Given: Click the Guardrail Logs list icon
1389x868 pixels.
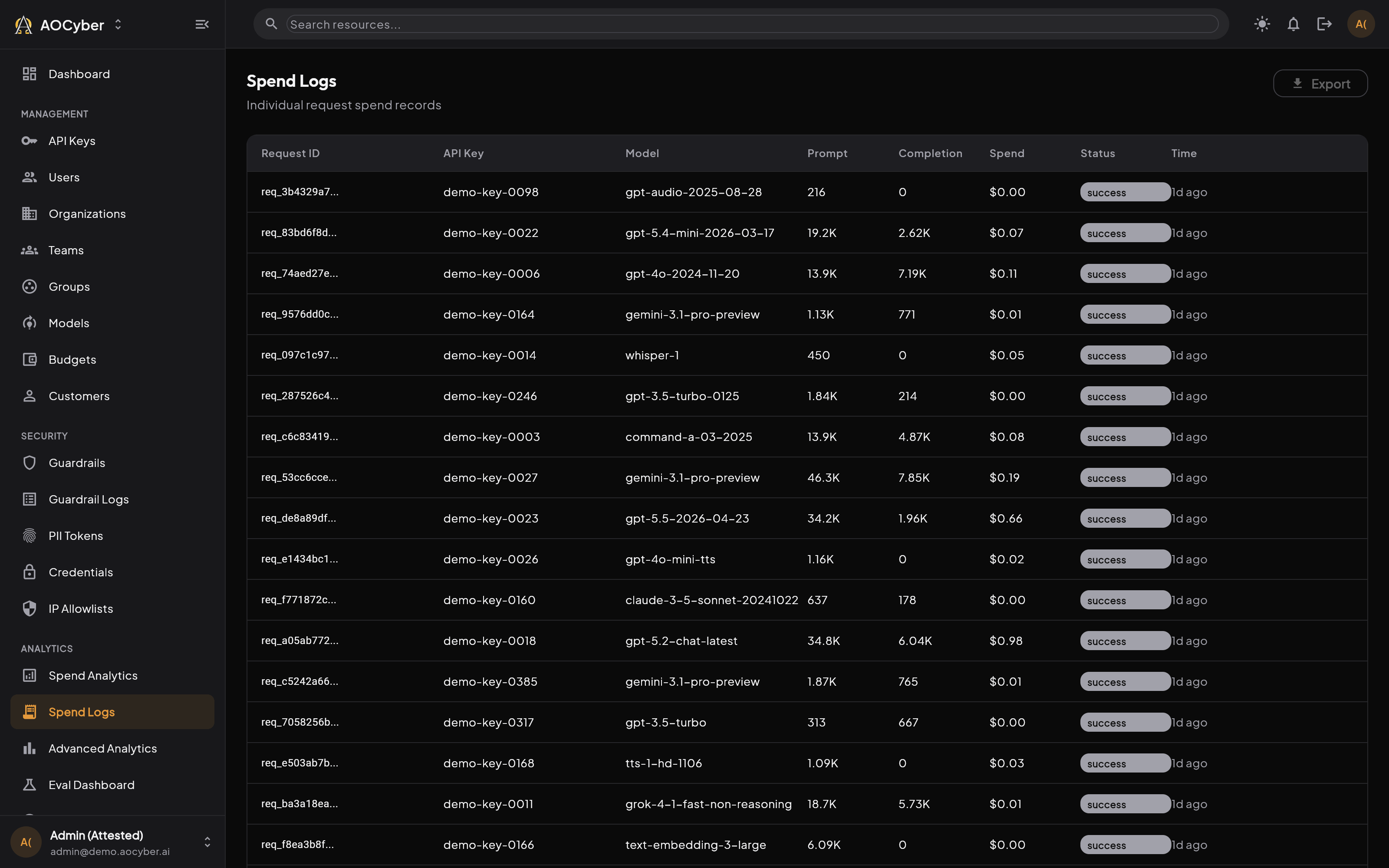Looking at the screenshot, I should tap(29, 500).
